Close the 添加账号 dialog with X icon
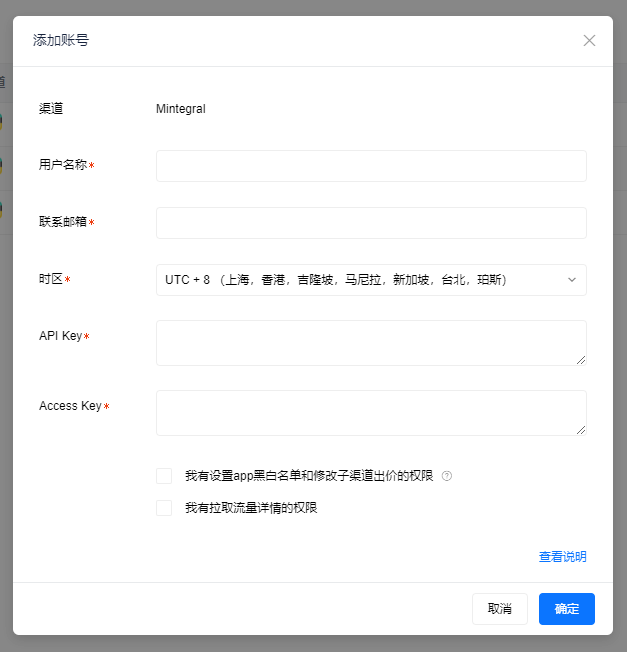This screenshot has width=627, height=652. (x=589, y=41)
